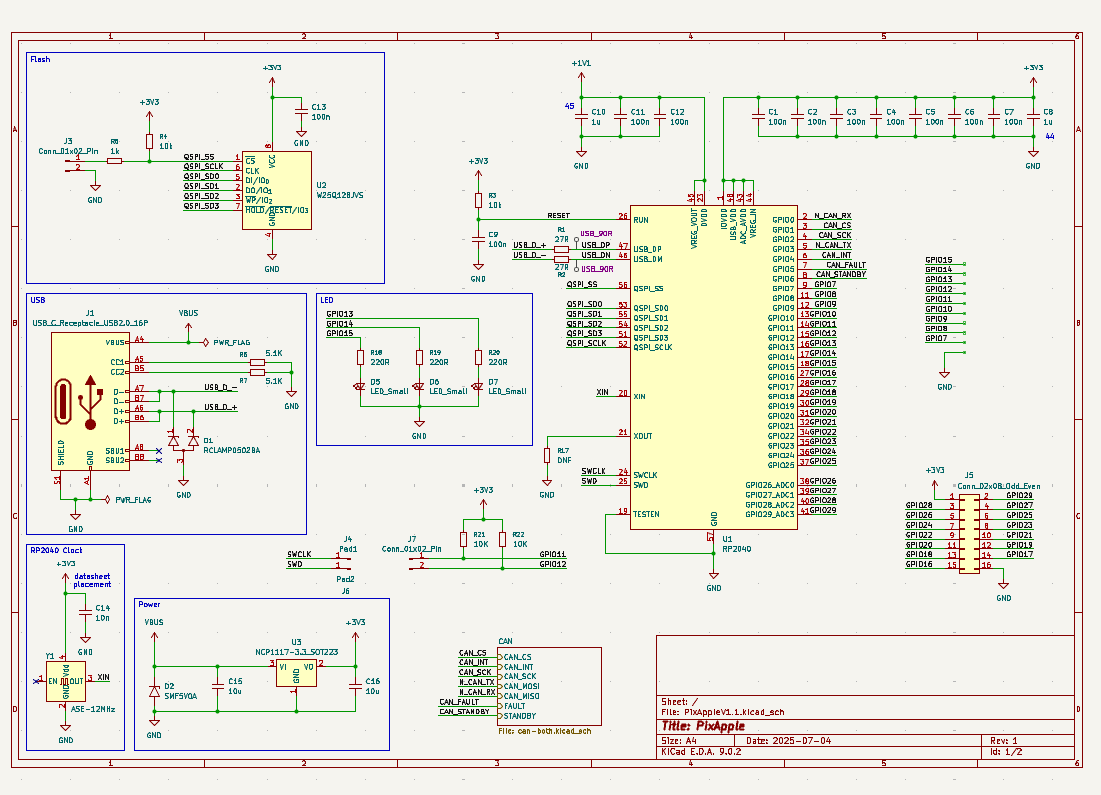
Task: Click the 'Rev: 1' field
Action: click(x=1003, y=741)
